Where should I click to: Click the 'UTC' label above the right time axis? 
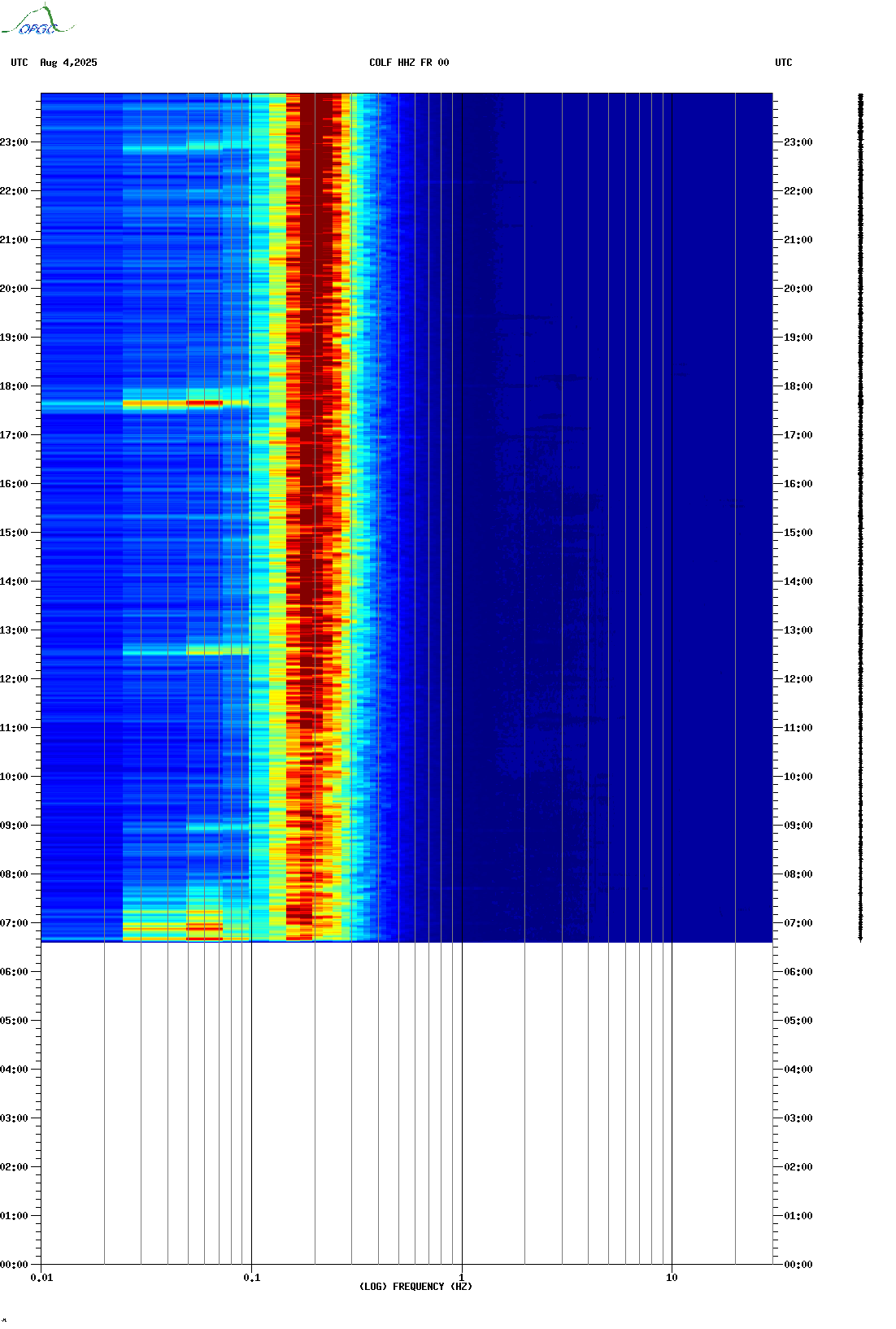click(784, 63)
